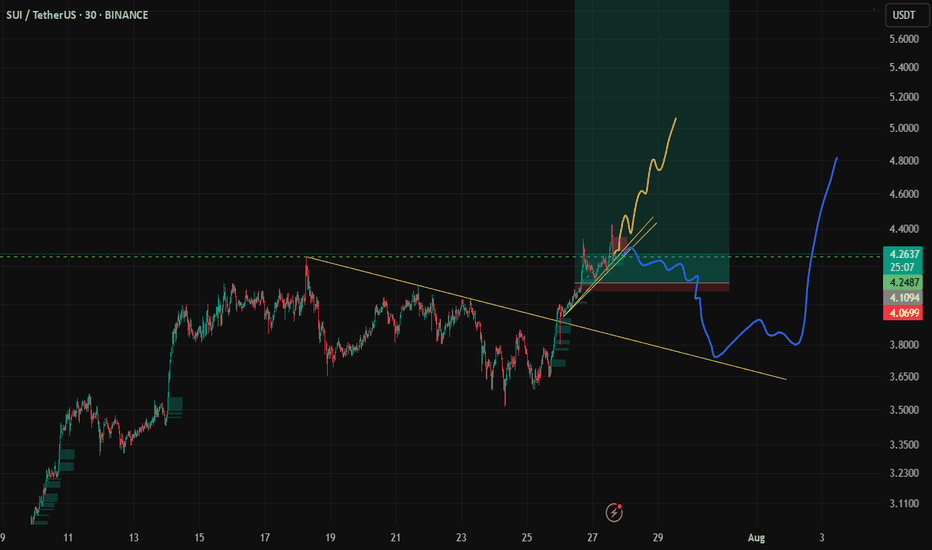This screenshot has width=932, height=550.
Task: Click the 3.1100 price axis label
Action: click(x=904, y=503)
